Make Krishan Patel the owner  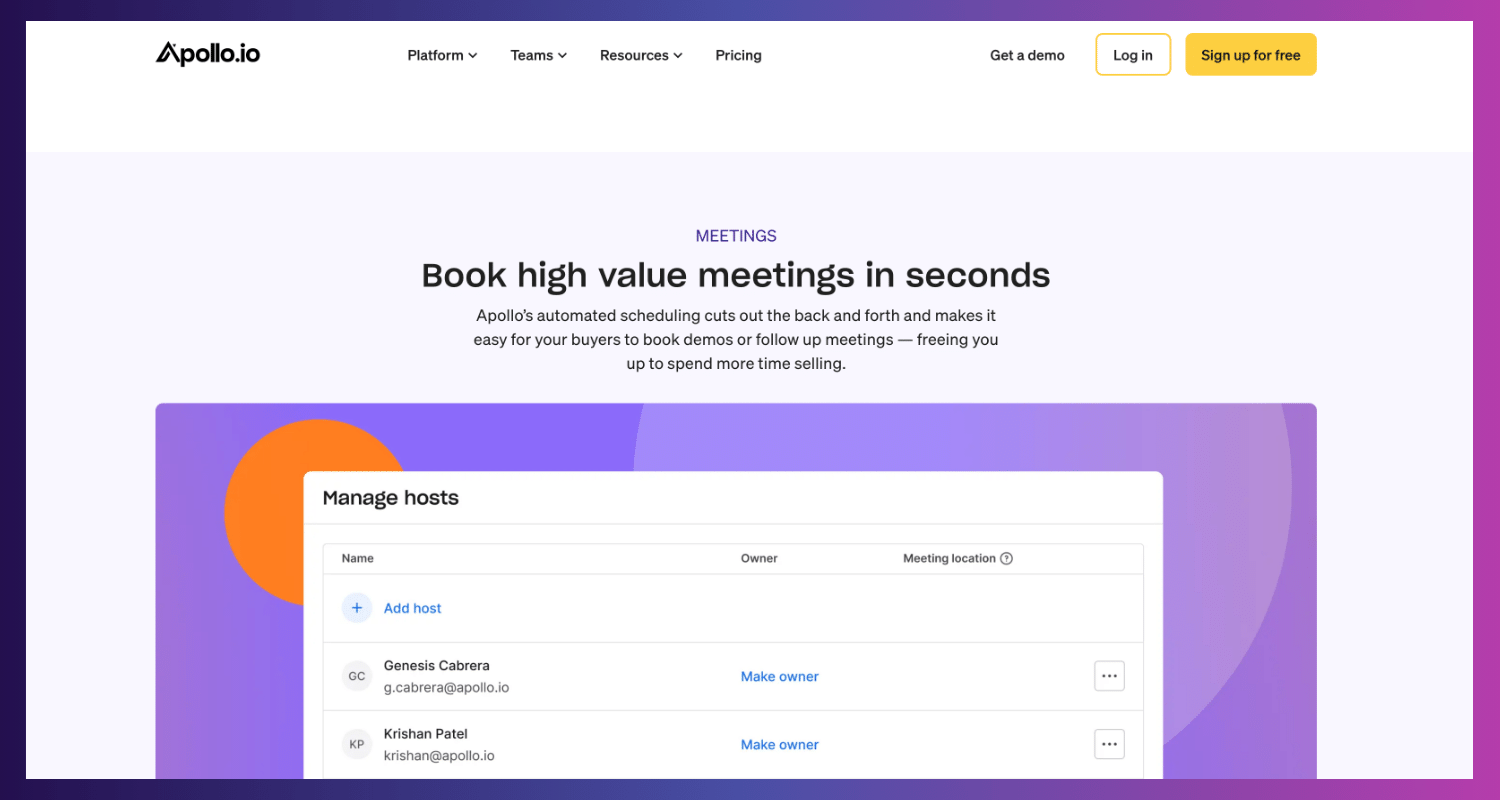click(x=780, y=744)
